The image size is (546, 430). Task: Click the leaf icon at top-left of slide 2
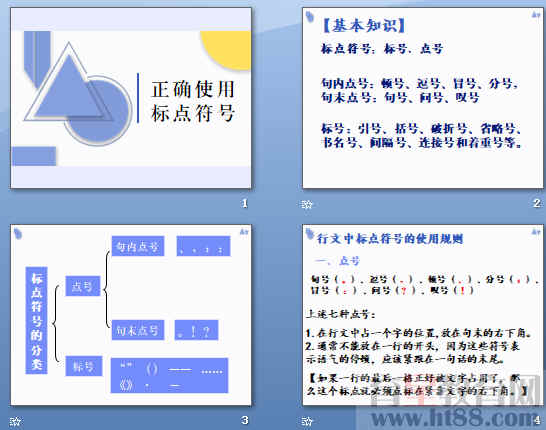pos(310,16)
